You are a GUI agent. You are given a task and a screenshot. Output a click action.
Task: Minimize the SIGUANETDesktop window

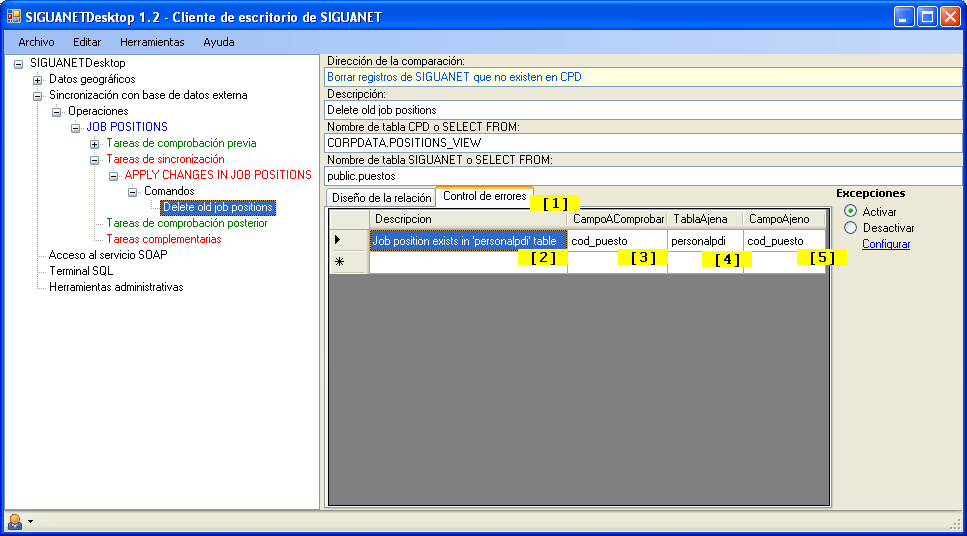click(x=904, y=17)
